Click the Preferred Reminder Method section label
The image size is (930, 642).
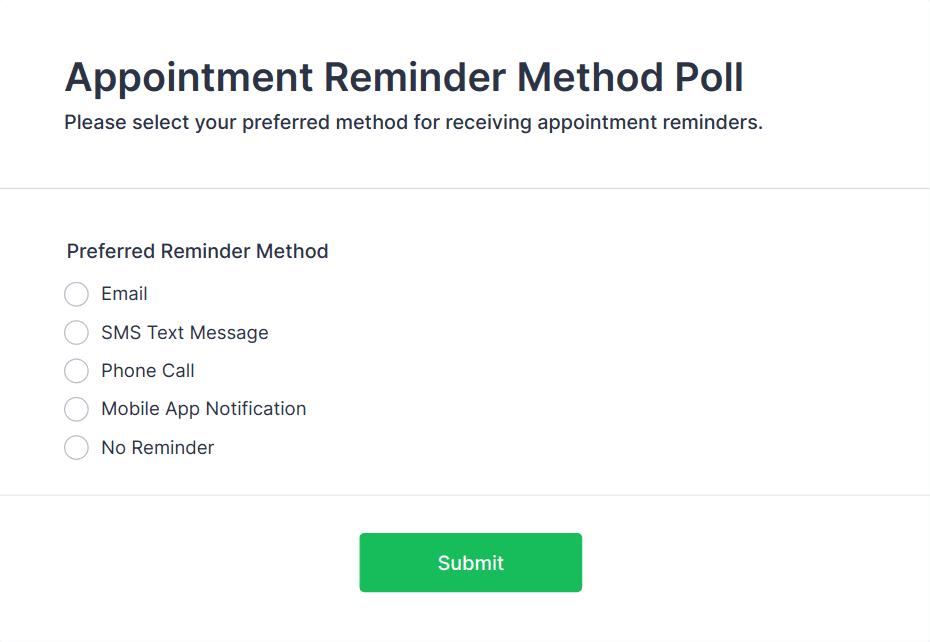pos(196,251)
